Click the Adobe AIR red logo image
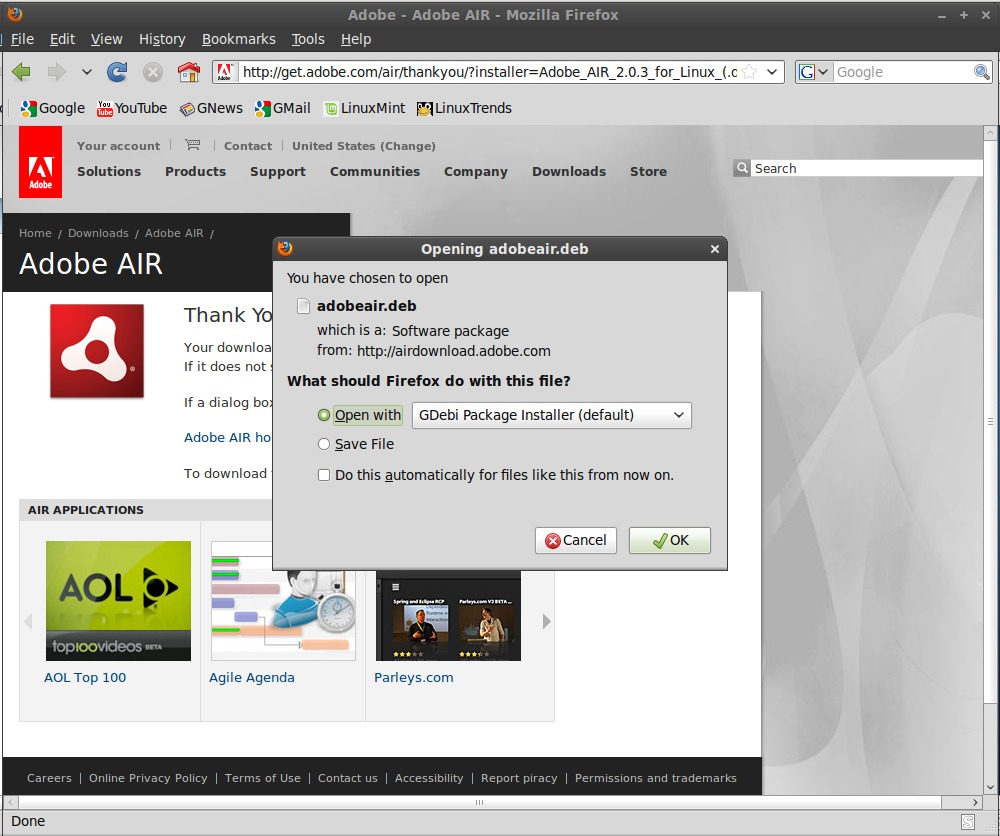Image resolution: width=1000 pixels, height=836 pixels. pos(97,351)
